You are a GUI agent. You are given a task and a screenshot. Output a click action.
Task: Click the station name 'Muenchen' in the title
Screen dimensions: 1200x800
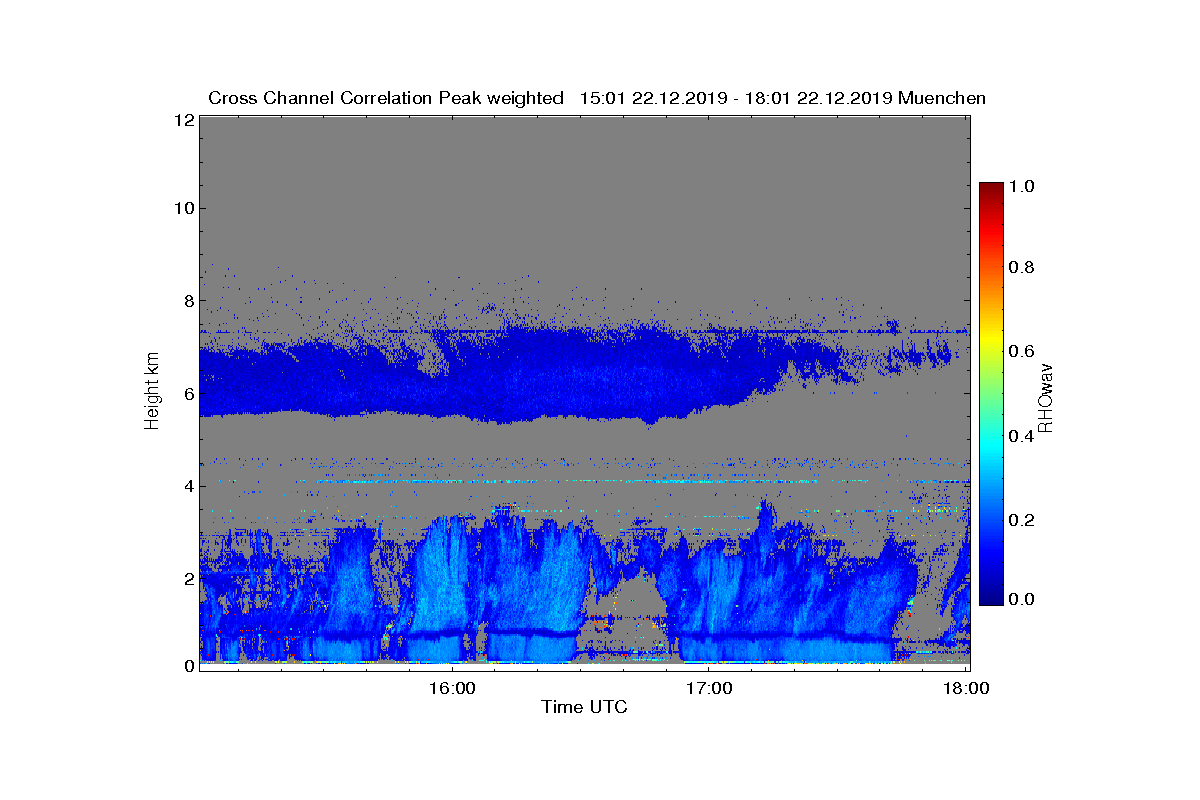tap(943, 98)
